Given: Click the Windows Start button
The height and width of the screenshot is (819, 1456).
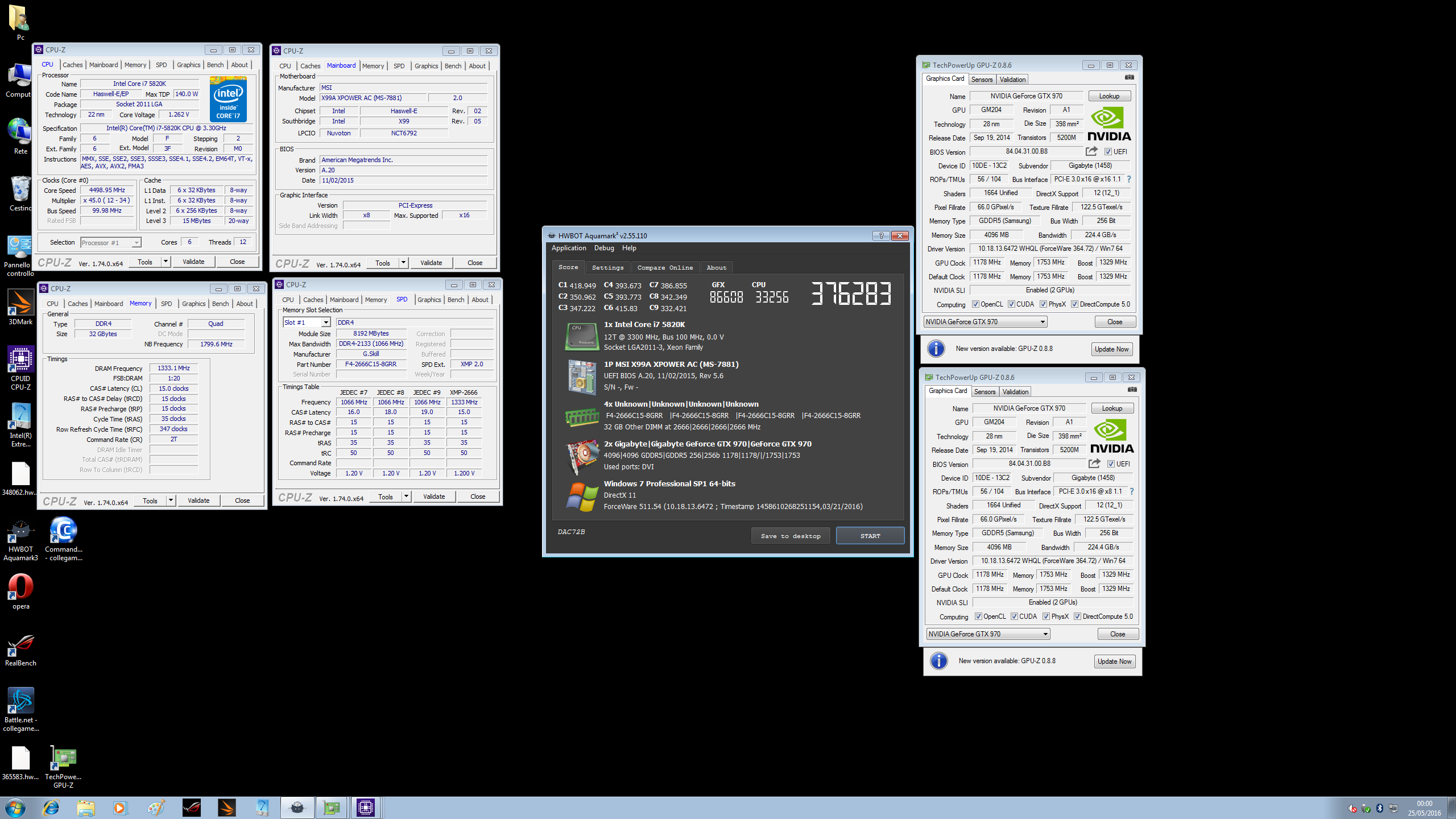Looking at the screenshot, I should click(x=15, y=808).
